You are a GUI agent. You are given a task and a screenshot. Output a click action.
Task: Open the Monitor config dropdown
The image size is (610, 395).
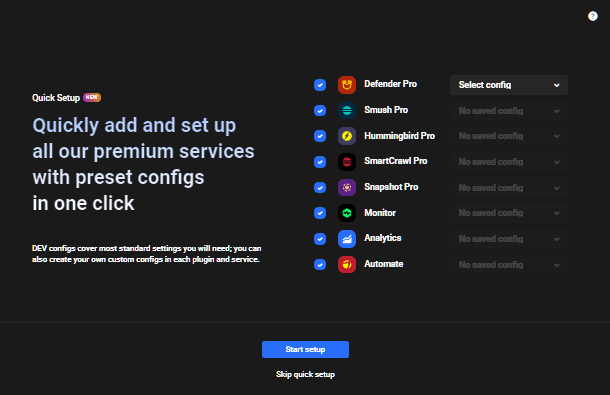pyautogui.click(x=508, y=213)
